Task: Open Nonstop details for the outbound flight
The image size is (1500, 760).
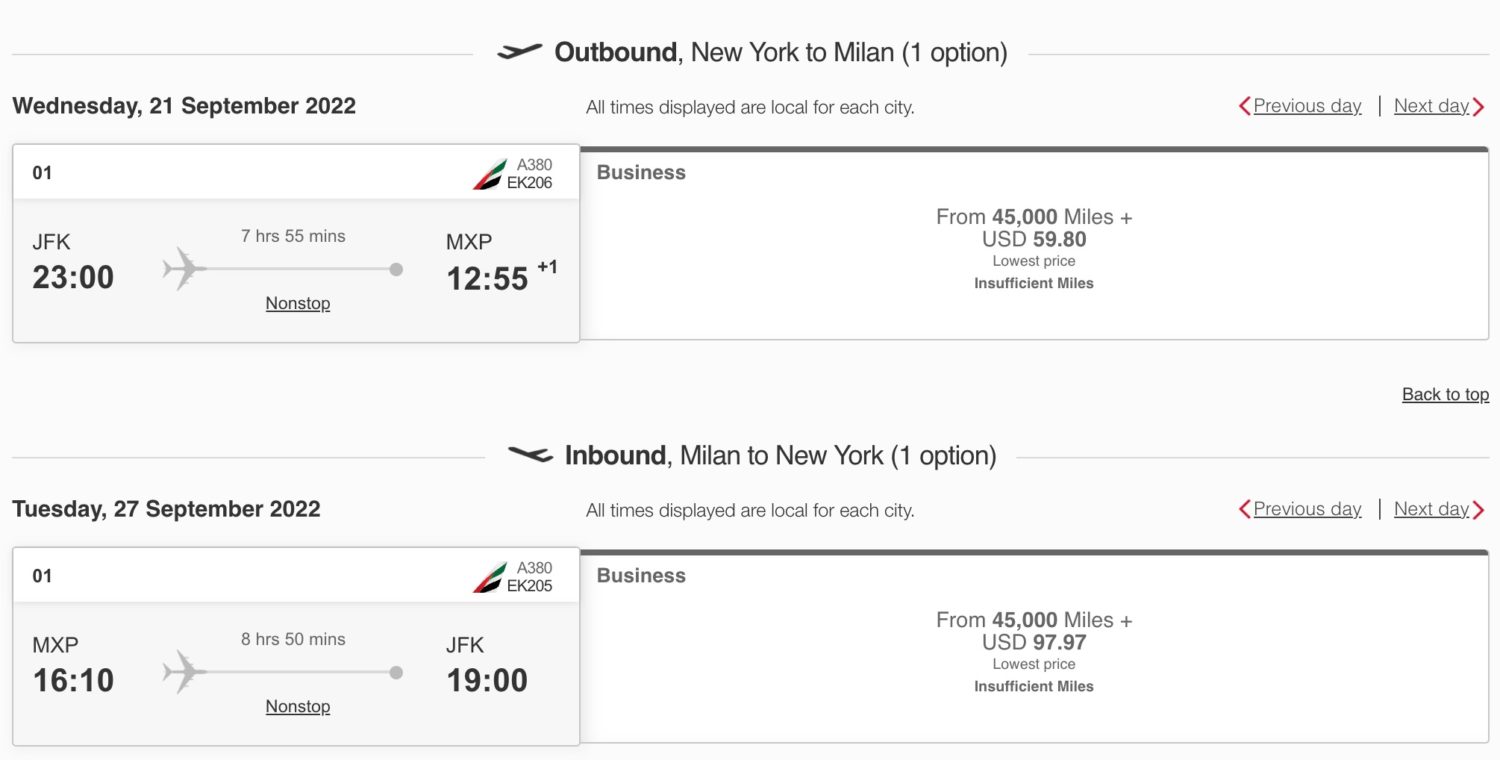Action: coord(297,303)
